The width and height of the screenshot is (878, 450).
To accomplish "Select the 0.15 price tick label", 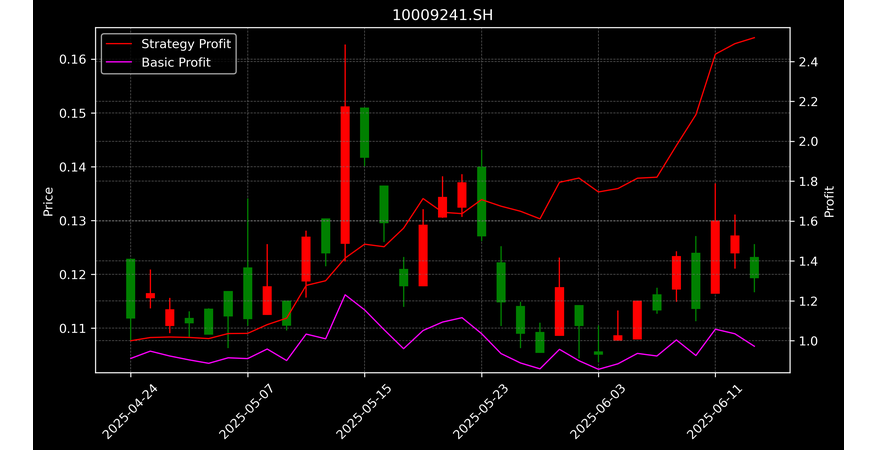I will click(73, 113).
